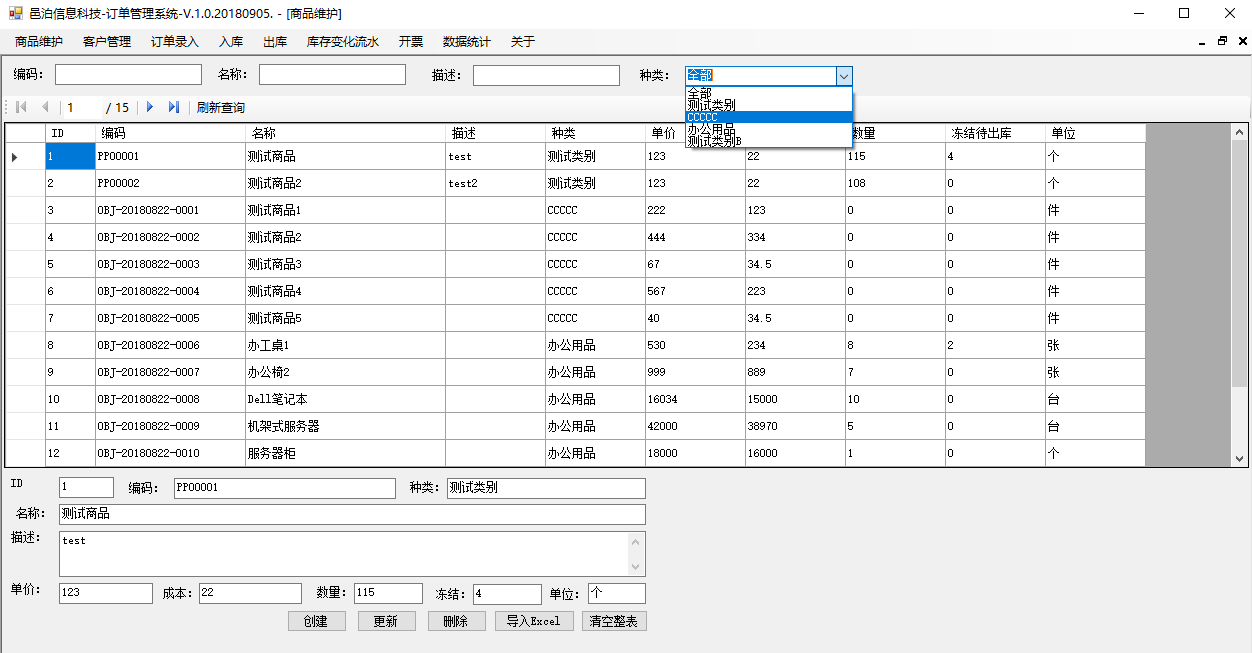Go to previous page arrow icon
The height and width of the screenshot is (653, 1252).
click(45, 107)
